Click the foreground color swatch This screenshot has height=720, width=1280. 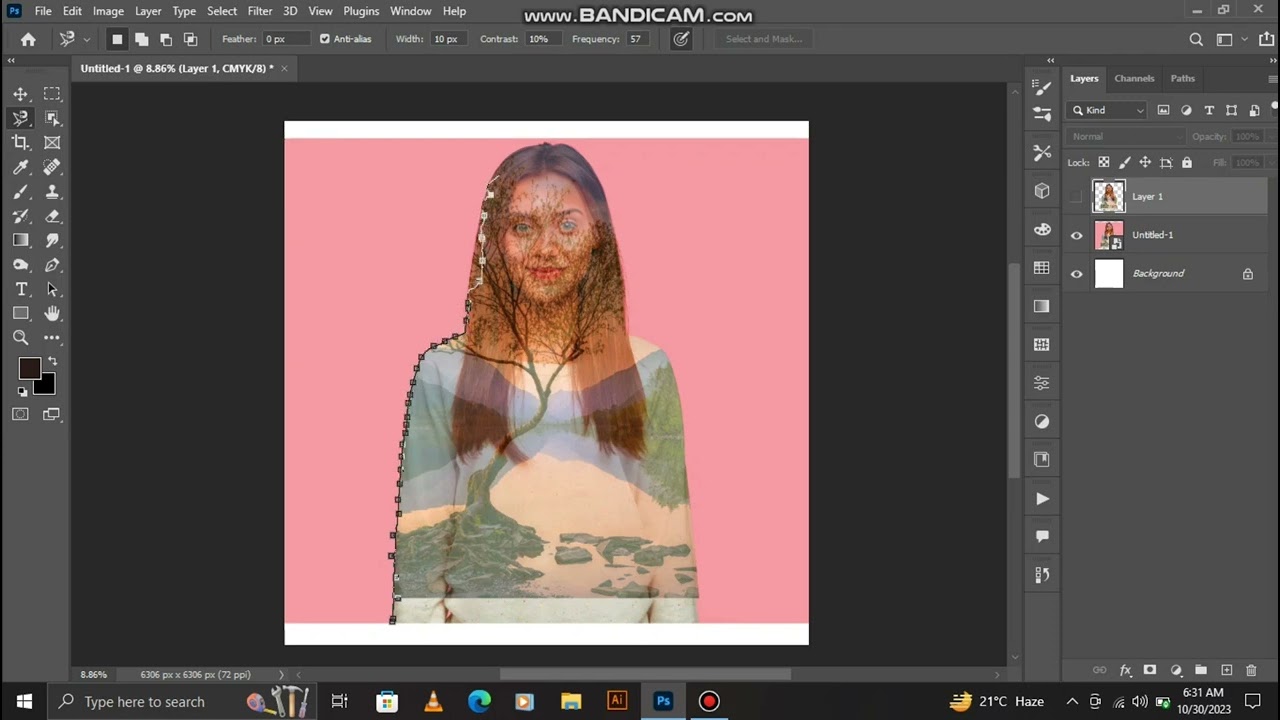coord(29,368)
